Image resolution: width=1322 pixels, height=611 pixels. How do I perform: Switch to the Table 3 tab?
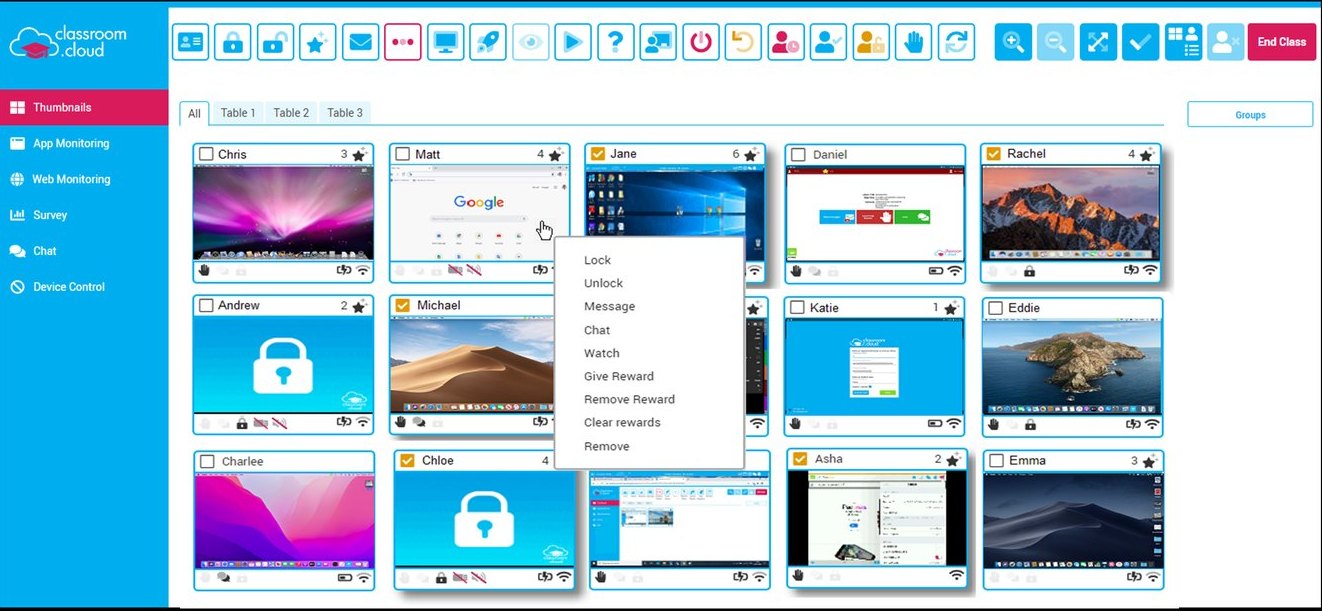[345, 113]
